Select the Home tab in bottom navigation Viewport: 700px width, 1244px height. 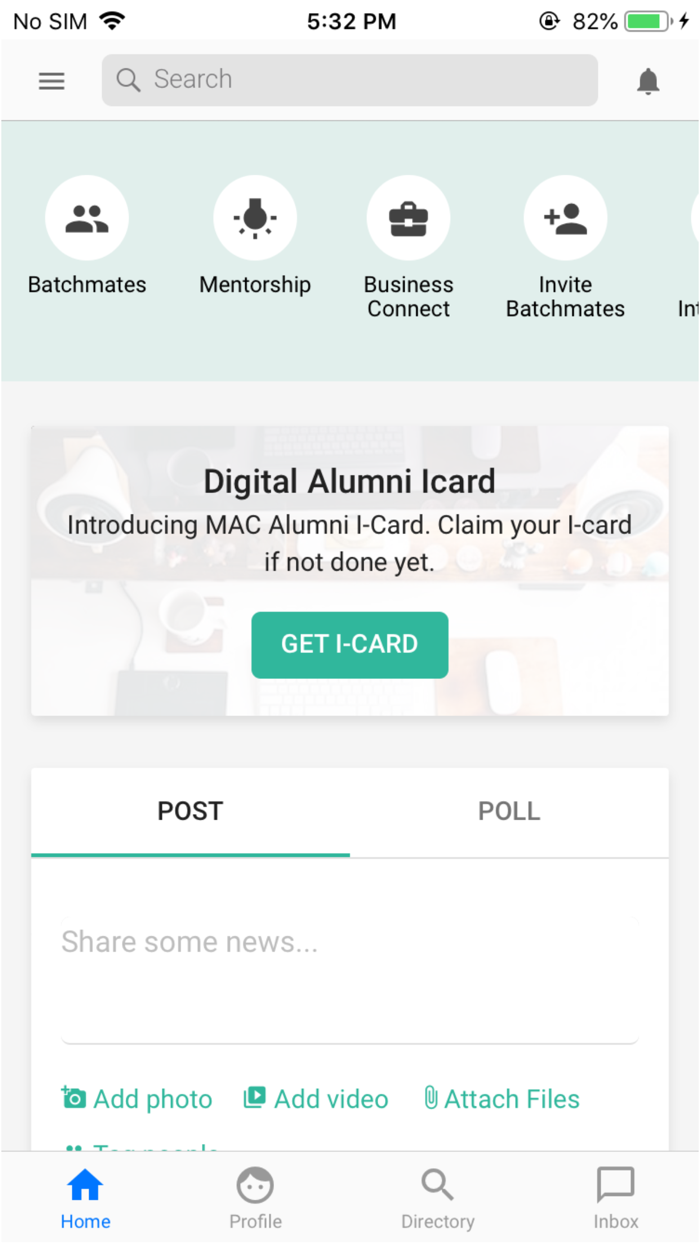85,1187
